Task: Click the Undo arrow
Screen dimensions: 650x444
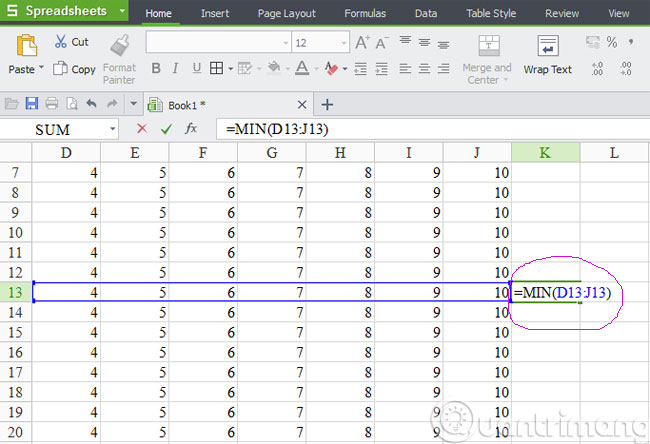Action: click(x=91, y=103)
